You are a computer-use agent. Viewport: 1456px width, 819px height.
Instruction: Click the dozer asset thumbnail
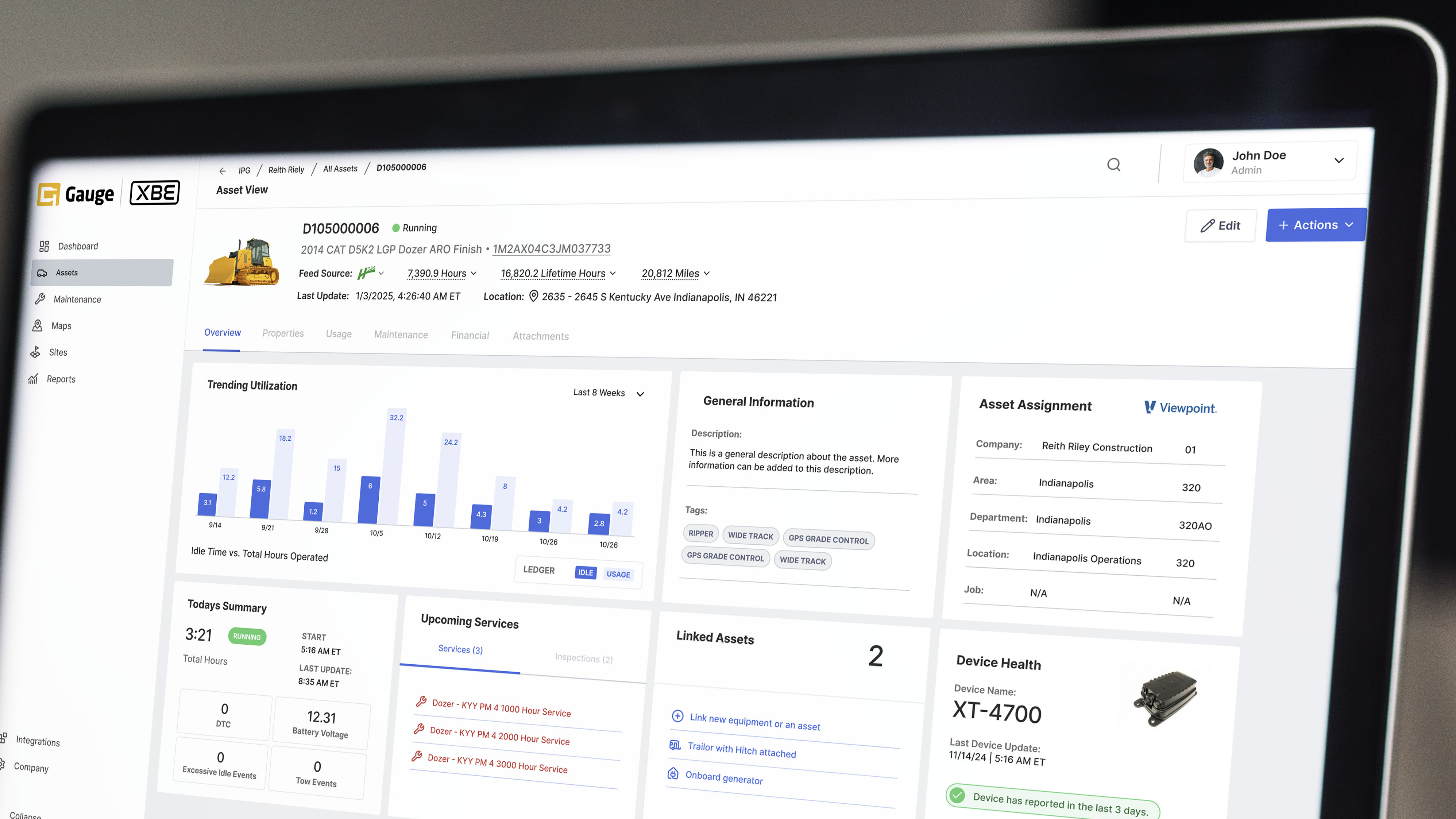pos(242,262)
